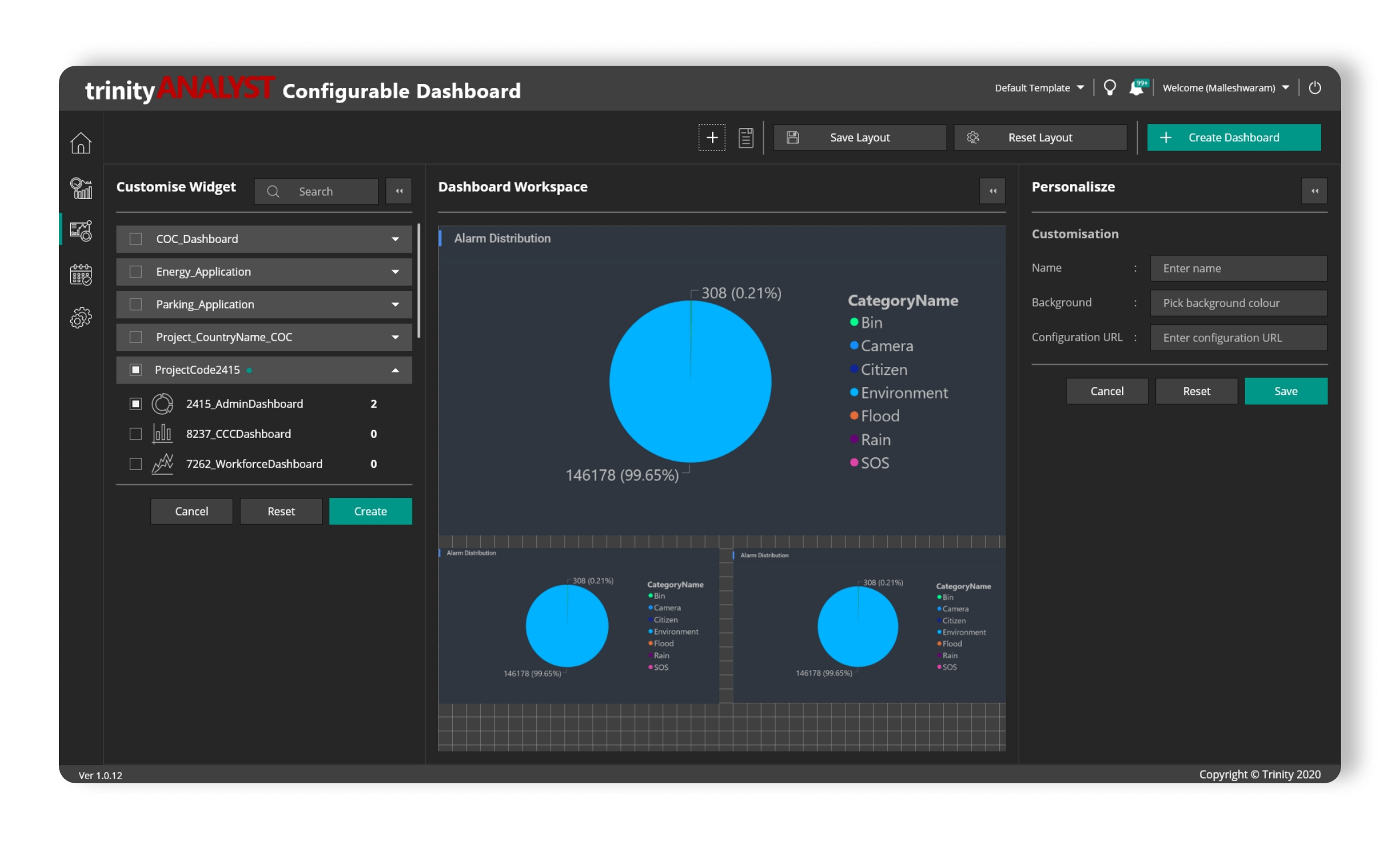Click the bar chart icon for 8237_CCCDashboard

tap(162, 434)
